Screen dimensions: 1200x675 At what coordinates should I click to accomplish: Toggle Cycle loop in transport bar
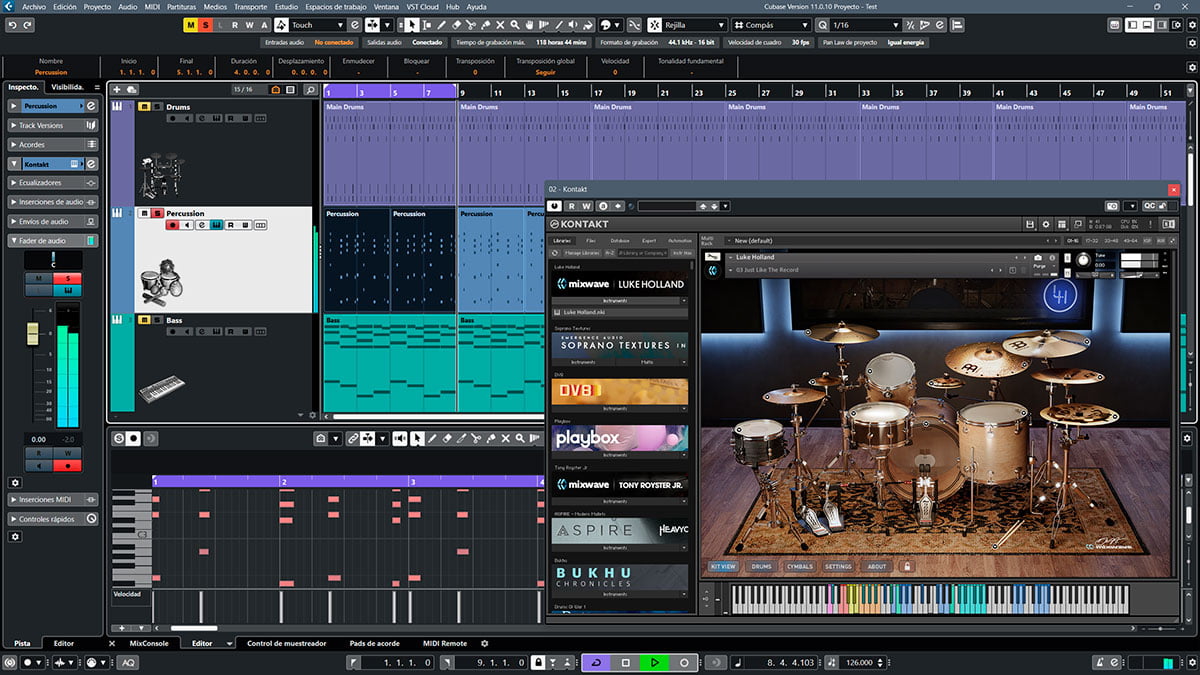(x=595, y=662)
